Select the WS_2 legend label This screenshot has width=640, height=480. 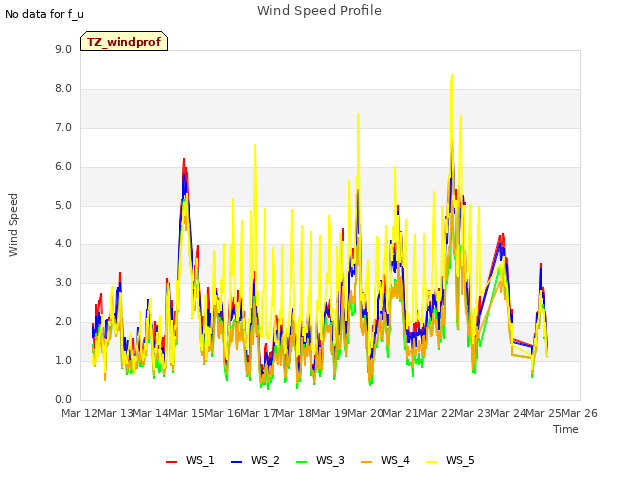point(265,460)
